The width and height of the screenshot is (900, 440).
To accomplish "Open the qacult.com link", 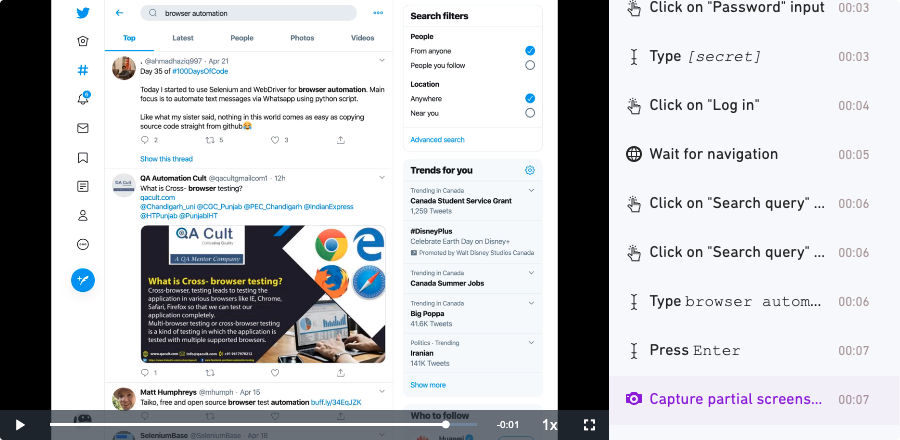I will tap(158, 197).
